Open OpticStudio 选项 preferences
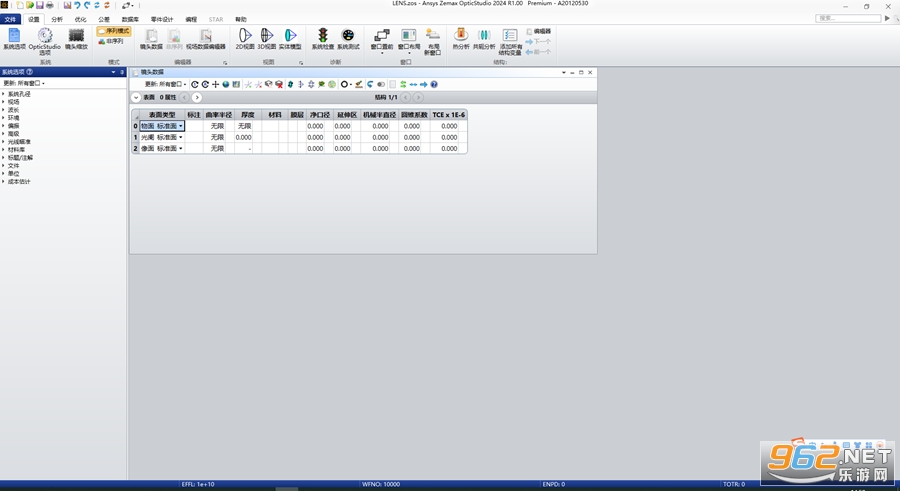The image size is (900, 491). tap(45, 41)
